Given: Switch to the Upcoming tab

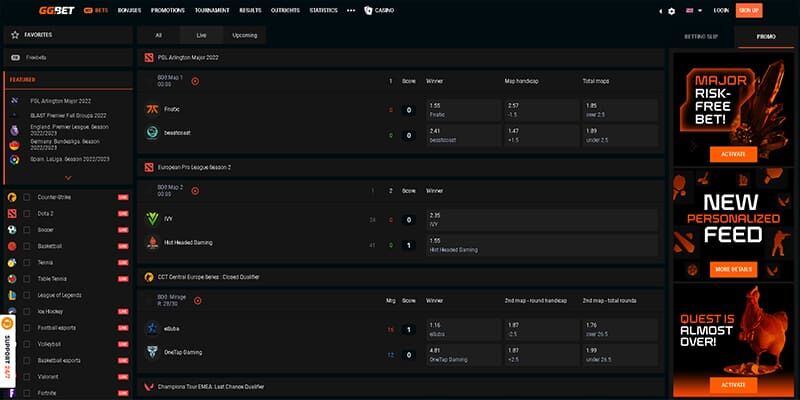Looking at the screenshot, I should 244,35.
